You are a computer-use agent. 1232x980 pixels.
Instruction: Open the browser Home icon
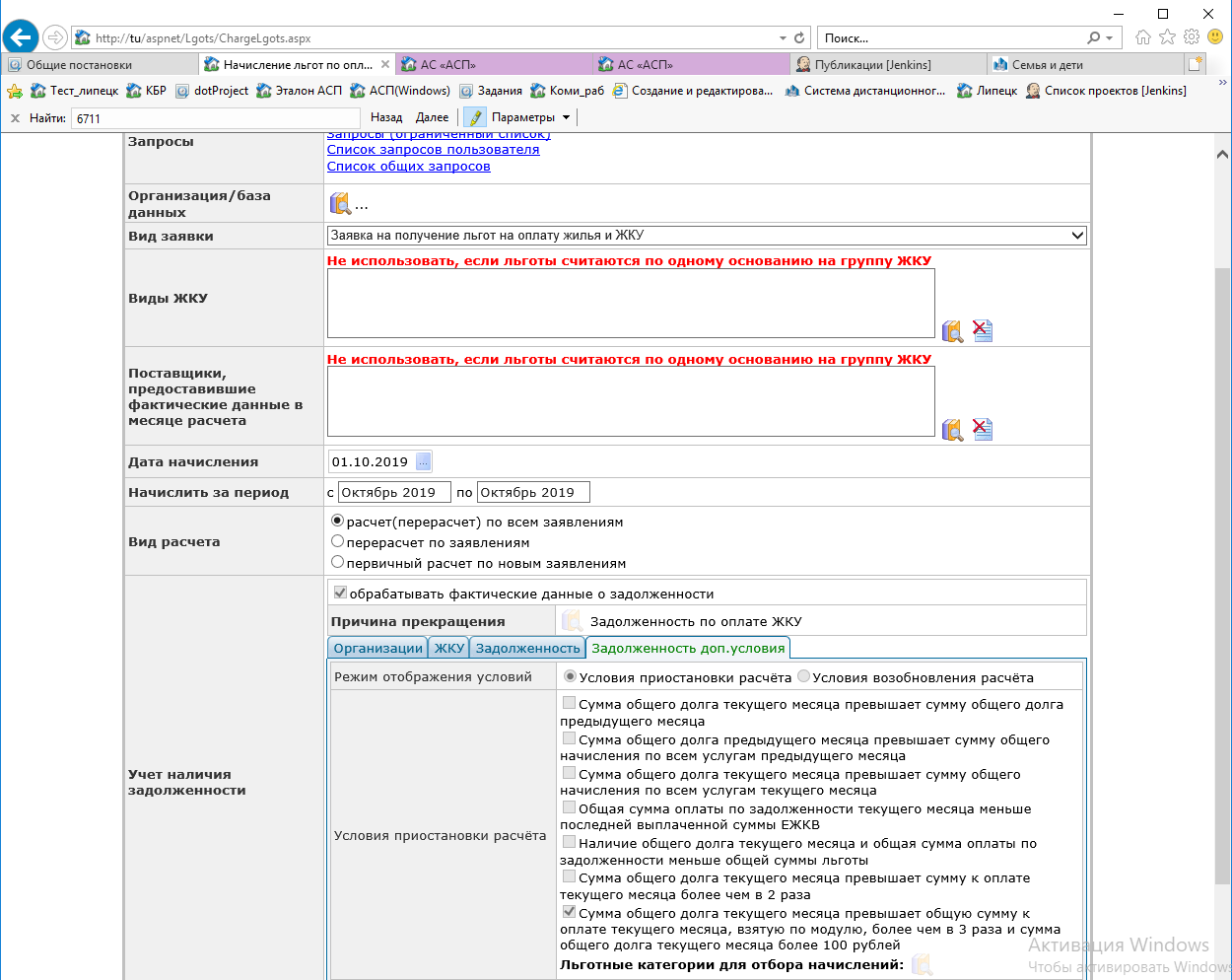coord(1143,37)
